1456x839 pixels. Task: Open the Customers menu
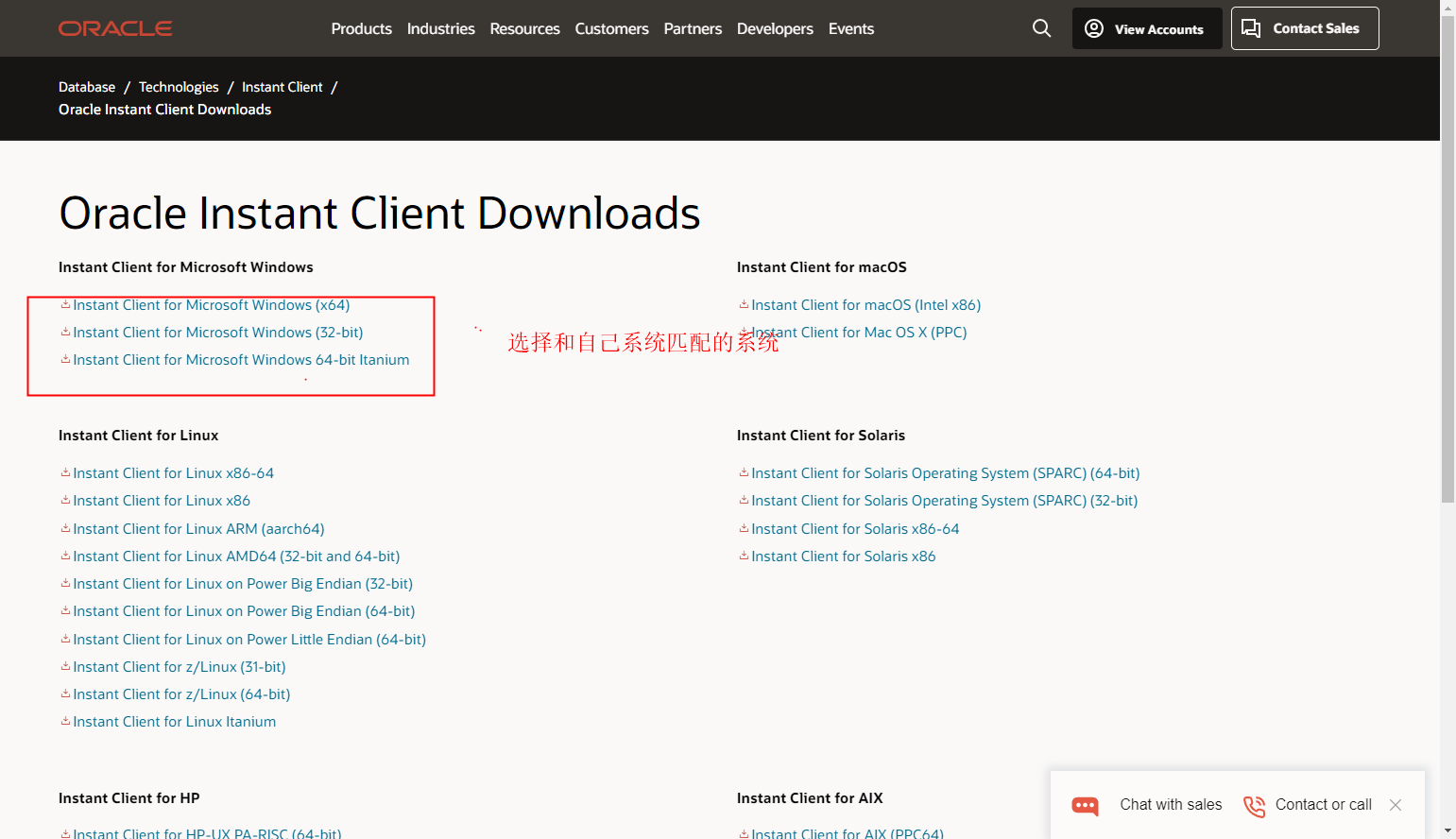pos(611,28)
